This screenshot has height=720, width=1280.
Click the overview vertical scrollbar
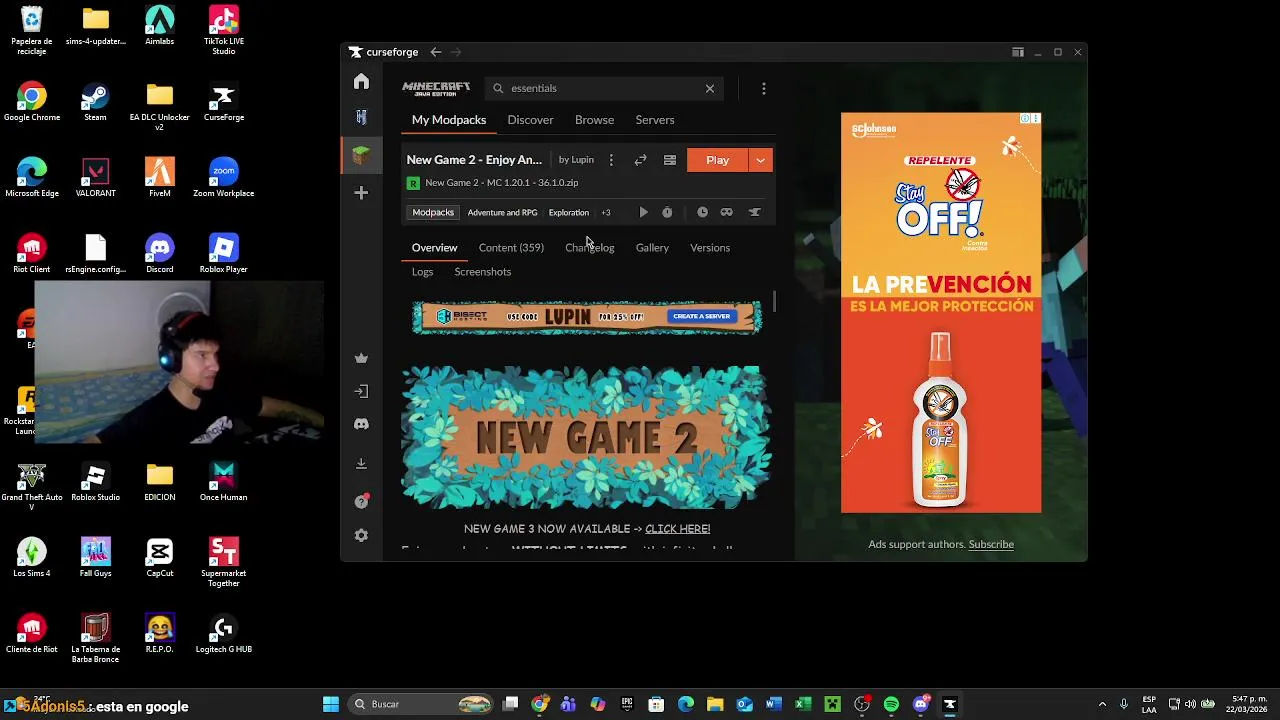(774, 301)
